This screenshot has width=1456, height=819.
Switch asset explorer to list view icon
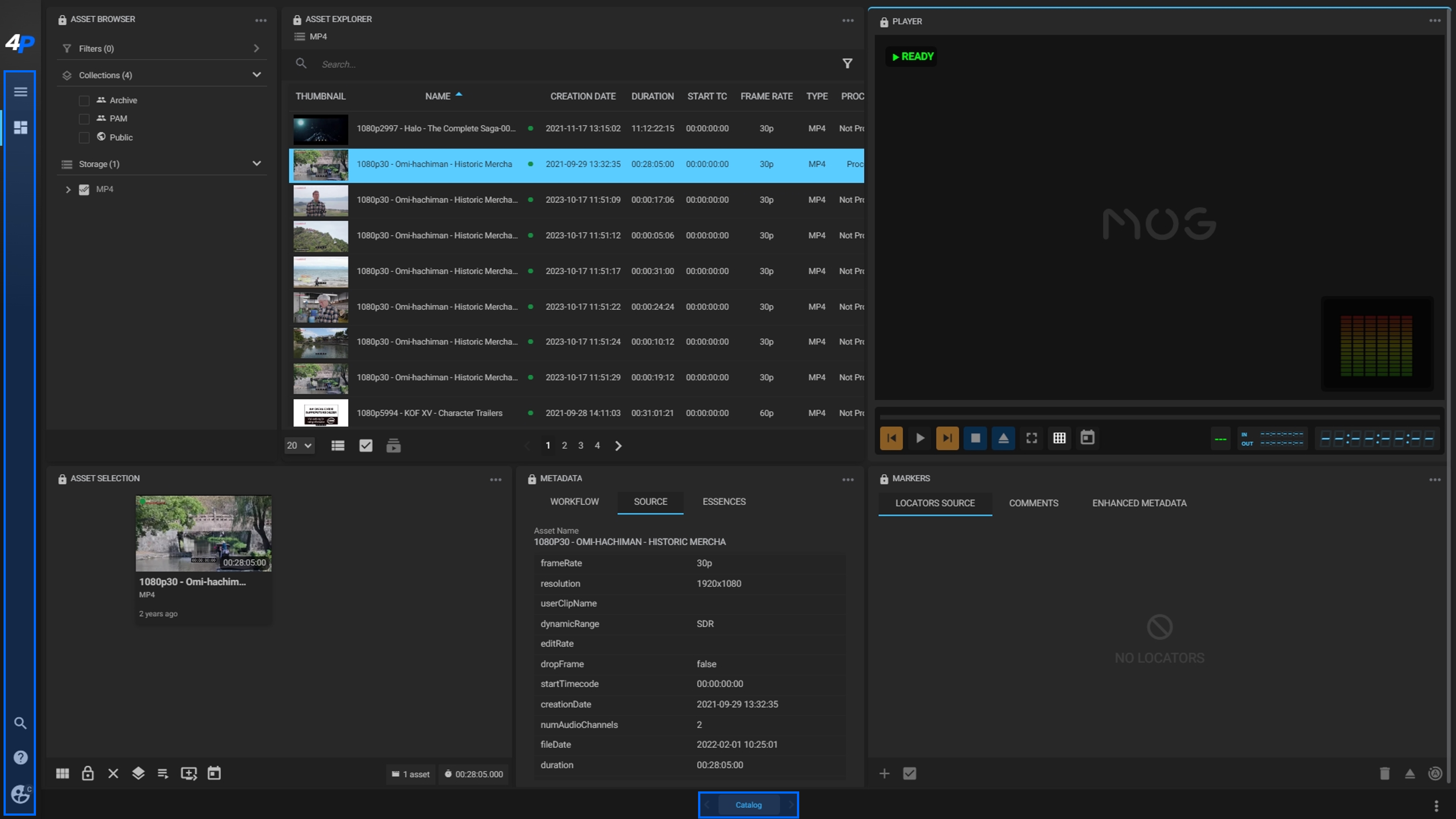pyautogui.click(x=337, y=446)
